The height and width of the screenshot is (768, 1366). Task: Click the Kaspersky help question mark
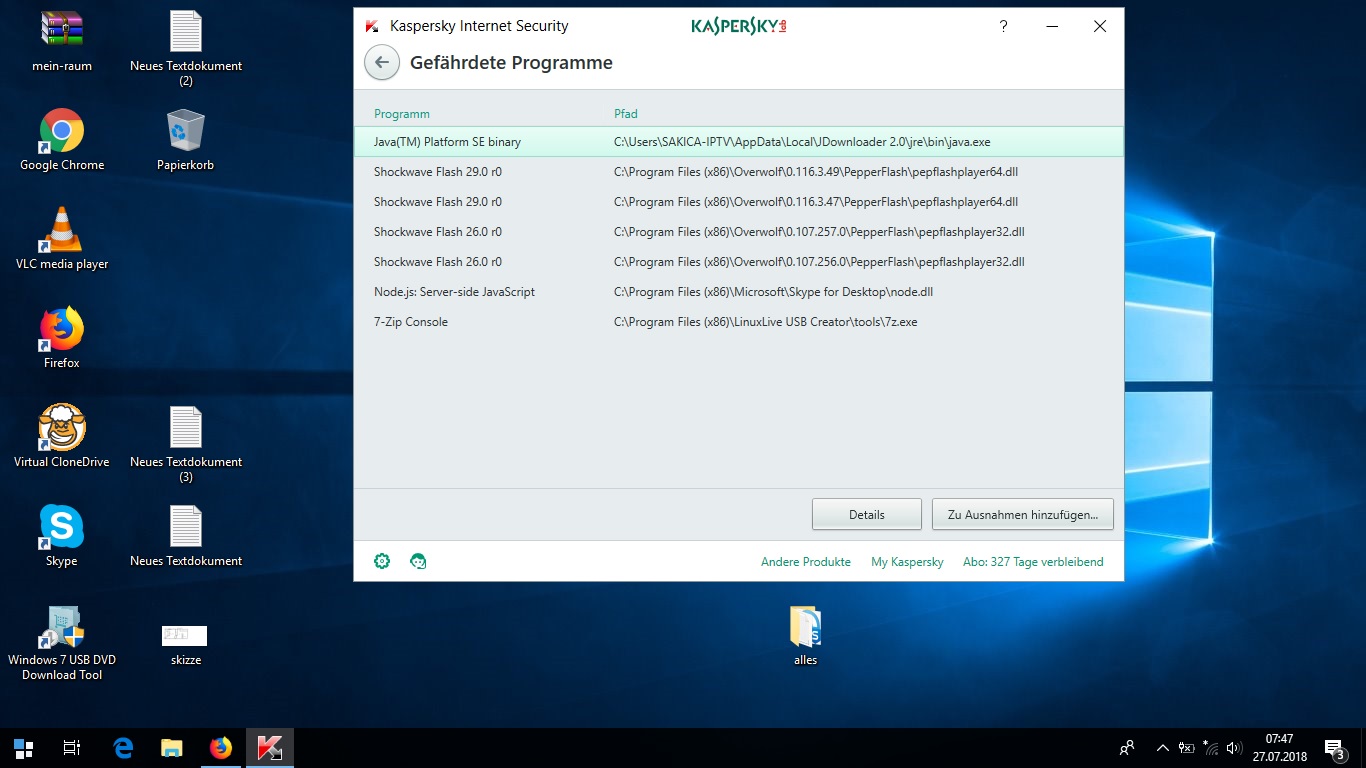1003,27
